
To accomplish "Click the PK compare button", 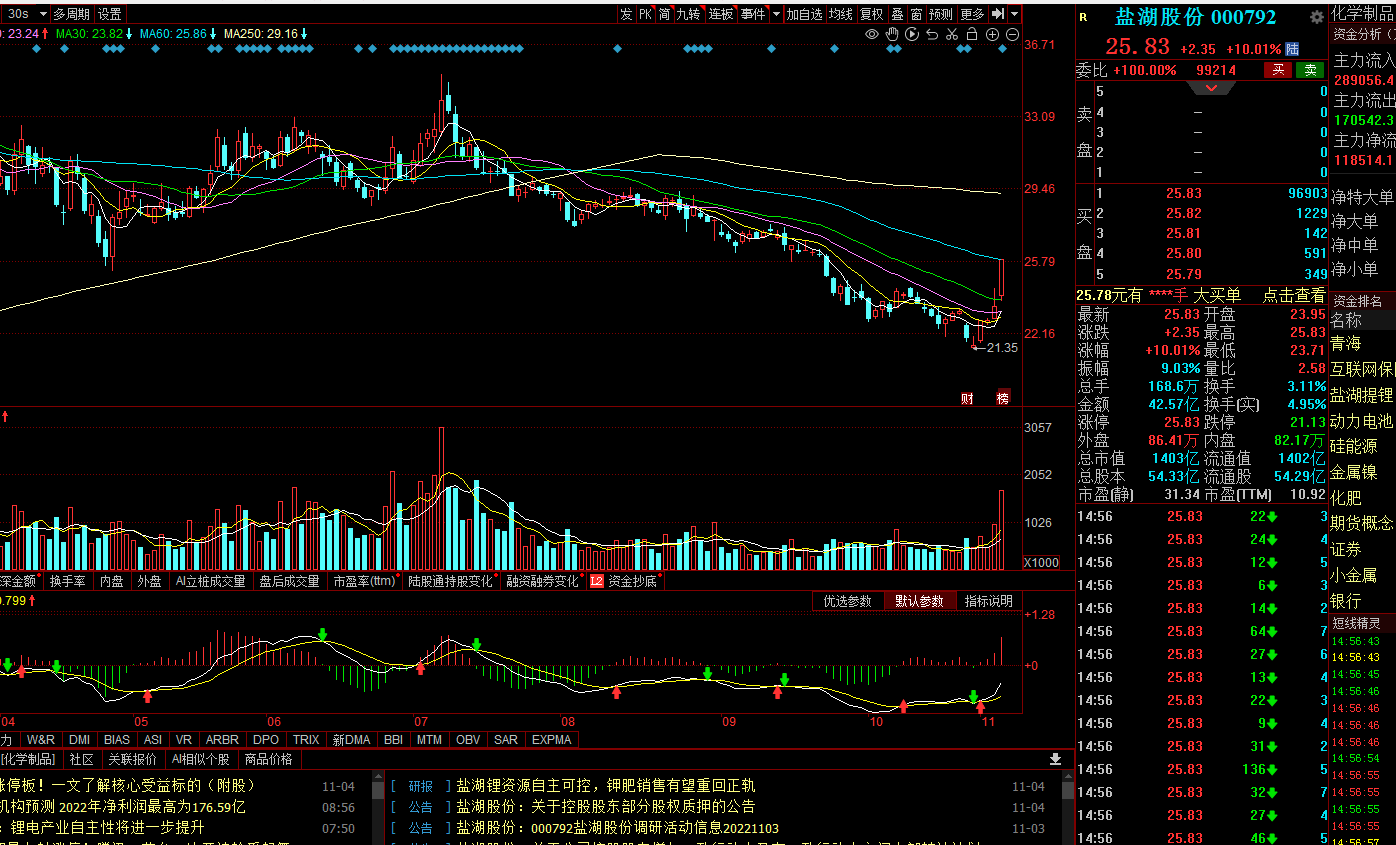I will (645, 14).
